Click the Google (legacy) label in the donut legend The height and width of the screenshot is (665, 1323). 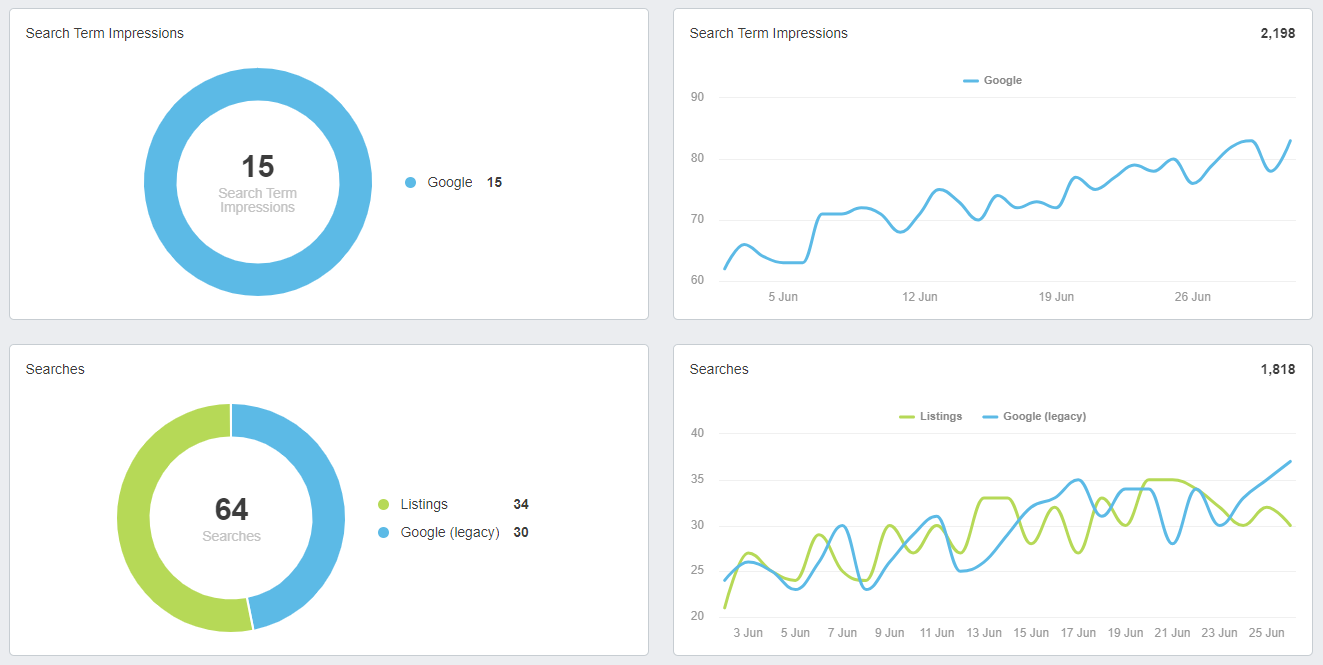point(449,533)
